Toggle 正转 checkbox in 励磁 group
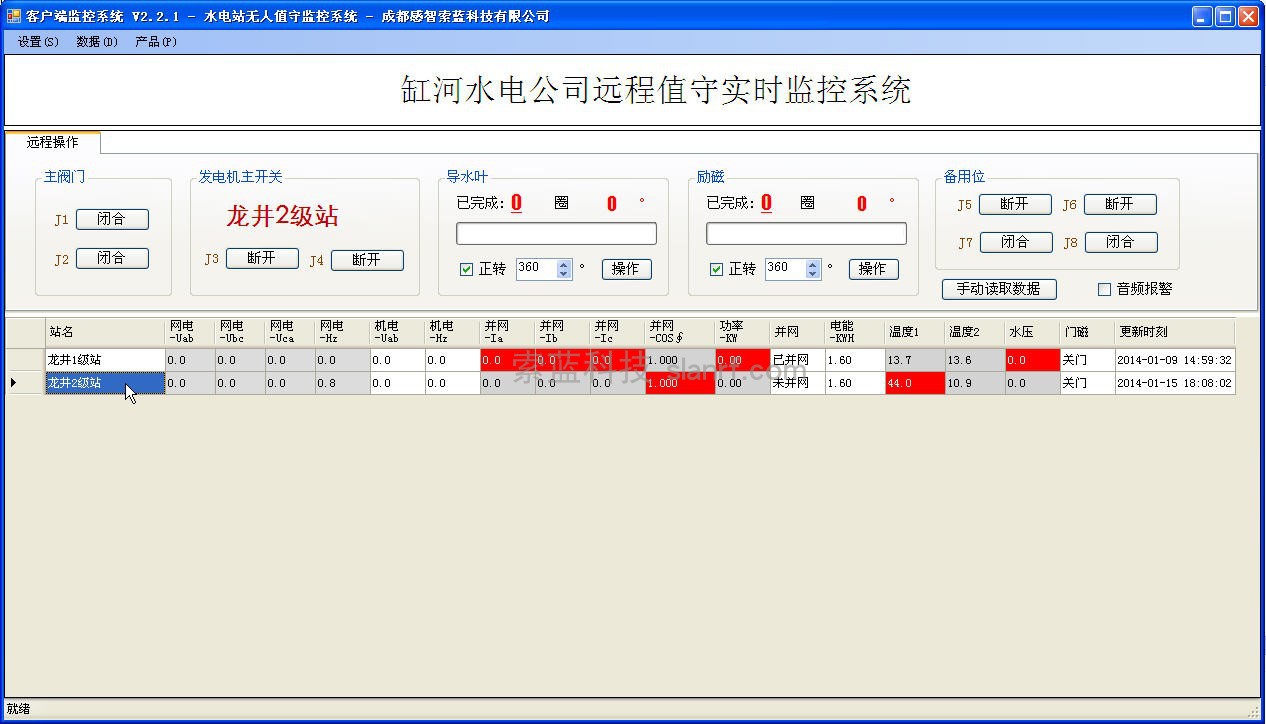The width and height of the screenshot is (1266, 724). pos(716,269)
